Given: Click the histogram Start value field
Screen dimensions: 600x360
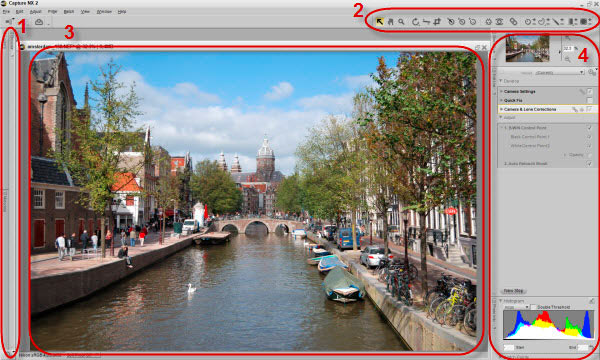Looking at the screenshot, I should pos(509,347).
